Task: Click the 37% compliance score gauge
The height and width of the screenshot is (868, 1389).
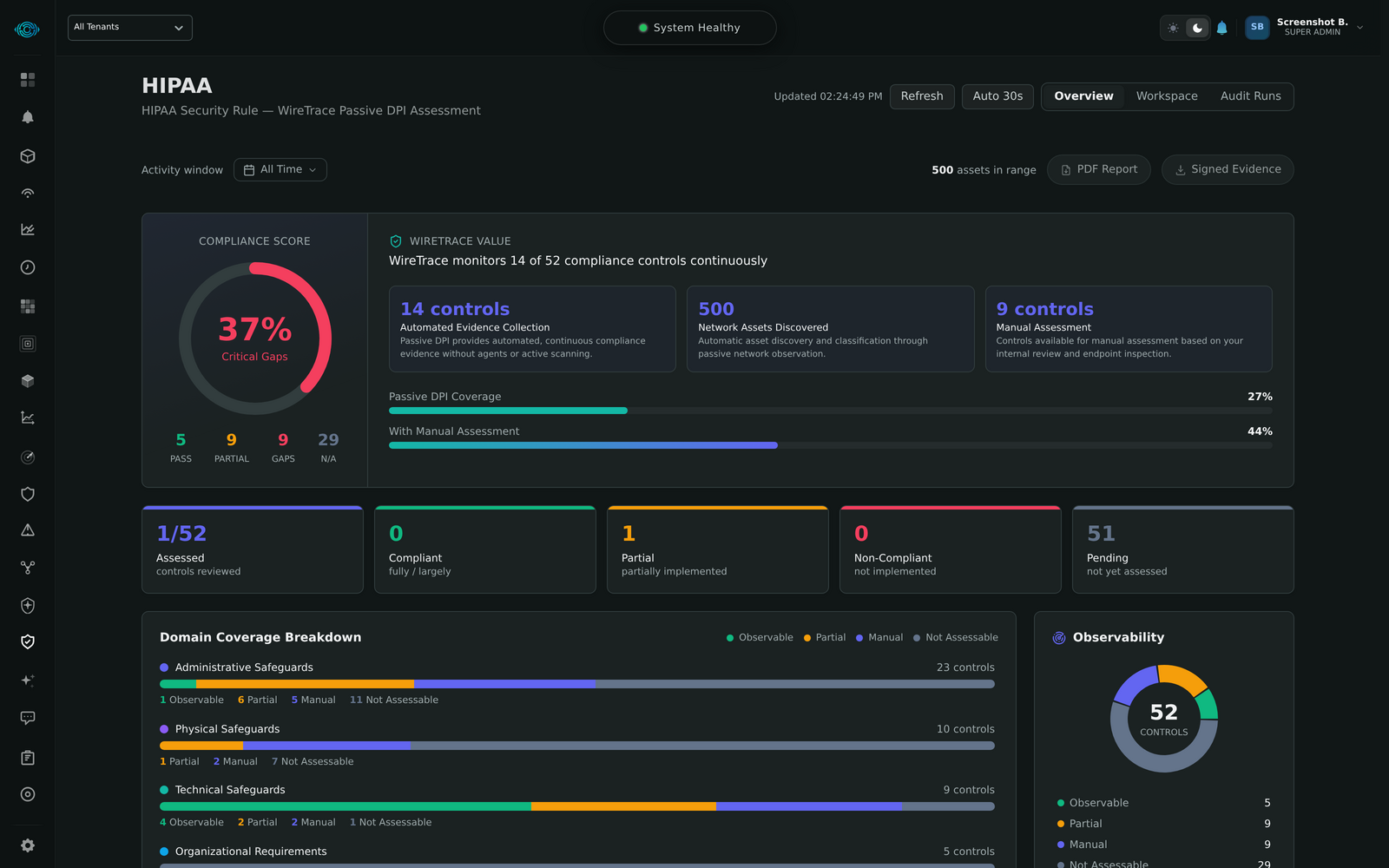Action: coord(255,339)
